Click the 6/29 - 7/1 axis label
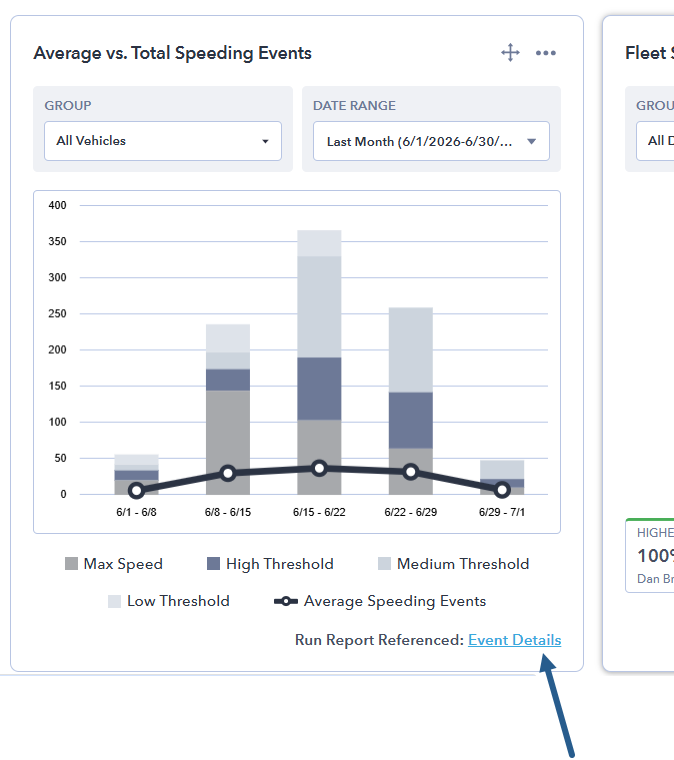Screen dimensions: 674x760 click(502, 512)
